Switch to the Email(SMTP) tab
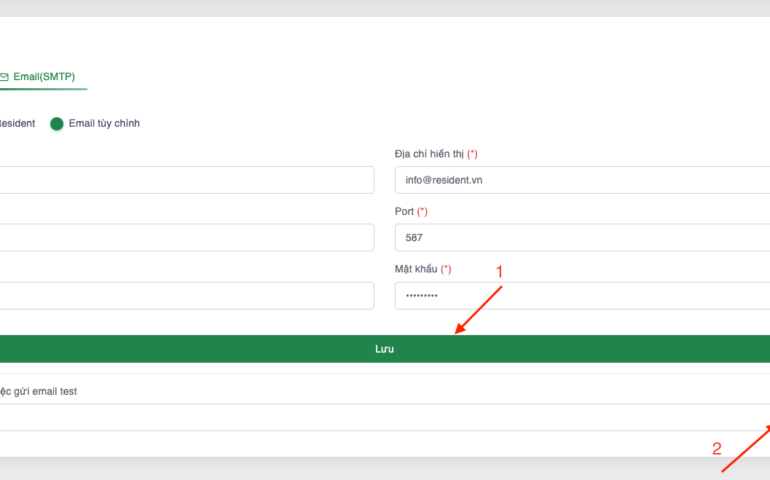This screenshot has width=770, height=480. pyautogui.click(x=44, y=76)
